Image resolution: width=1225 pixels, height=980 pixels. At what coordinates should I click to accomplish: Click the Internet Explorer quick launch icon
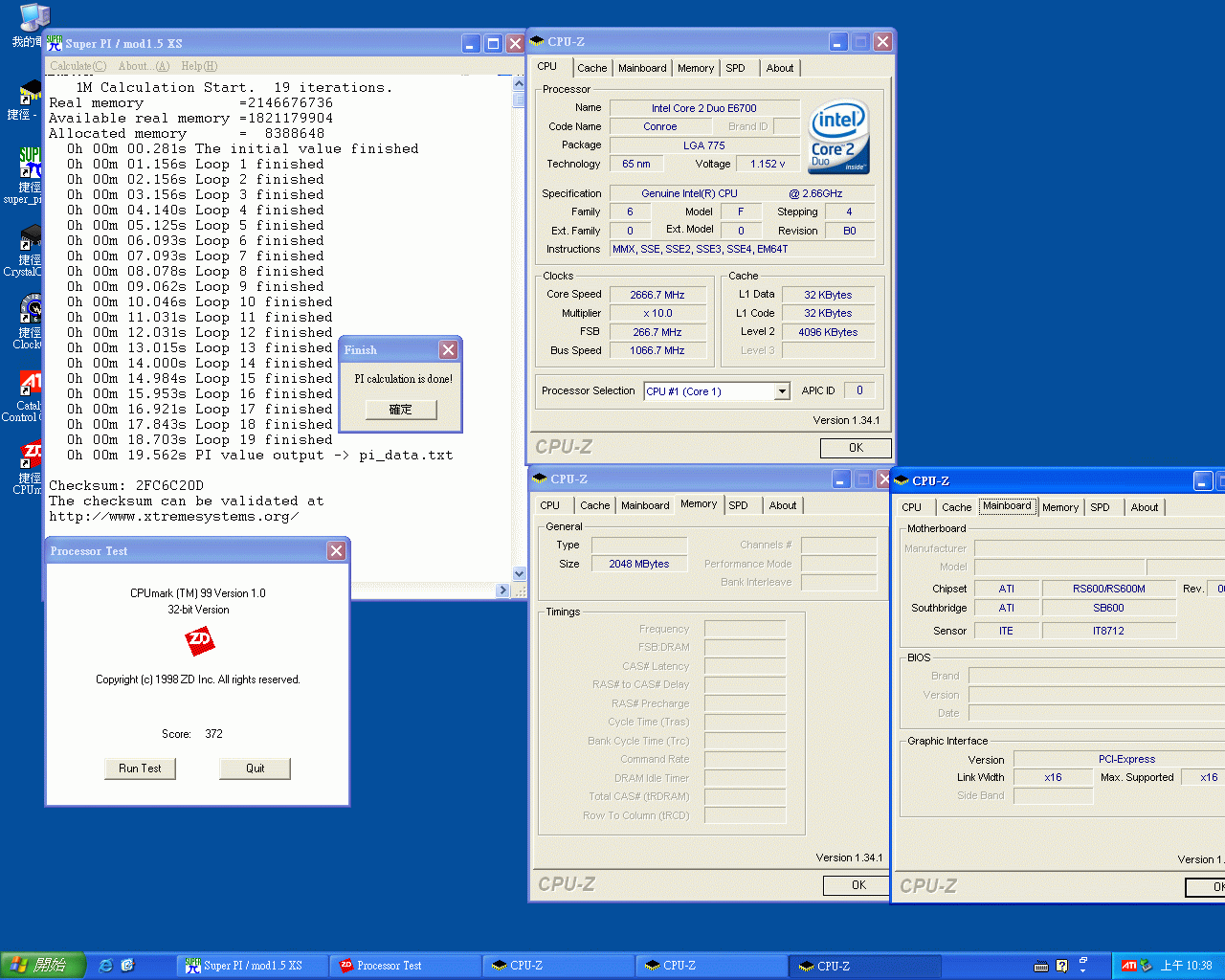tap(106, 966)
